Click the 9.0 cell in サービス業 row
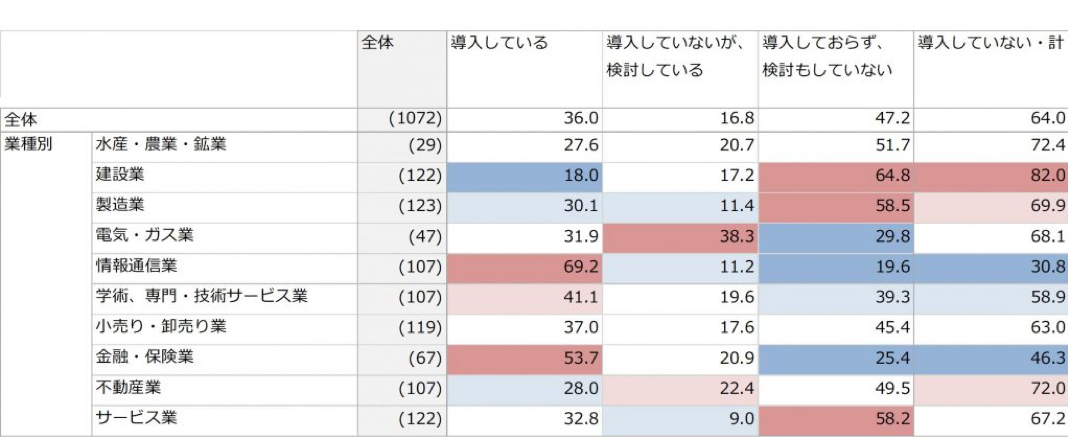Viewport: 1068px width, 437px height. coord(680,419)
